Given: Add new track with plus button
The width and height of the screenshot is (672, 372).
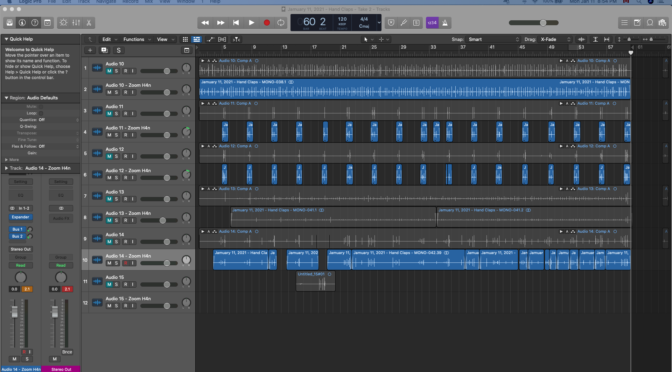Looking at the screenshot, I should [90, 50].
